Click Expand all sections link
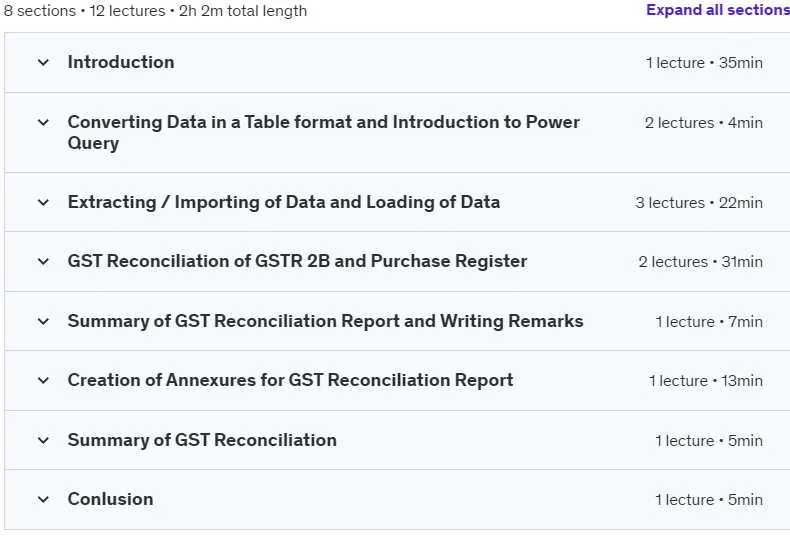The width and height of the screenshot is (790, 536). [718, 10]
